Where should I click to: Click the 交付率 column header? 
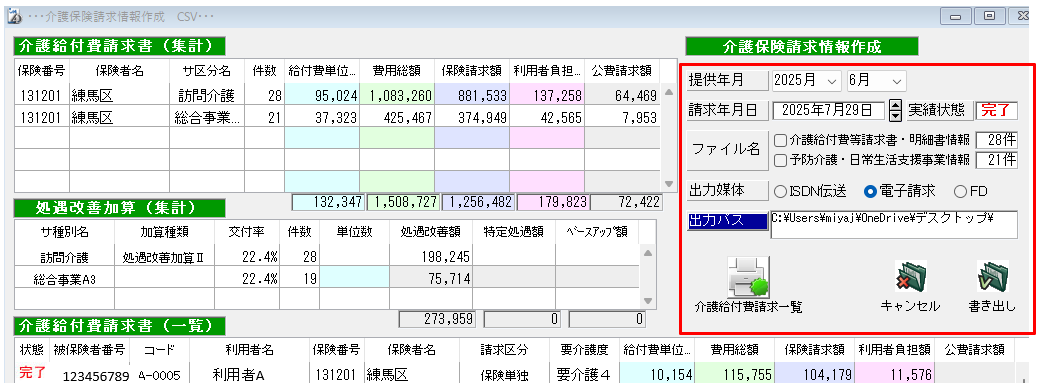(246, 232)
